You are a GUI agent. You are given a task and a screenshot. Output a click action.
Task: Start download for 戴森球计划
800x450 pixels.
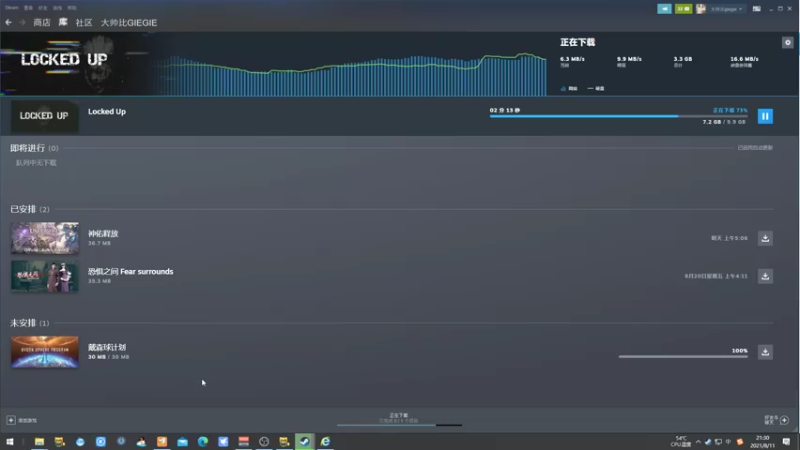765,352
